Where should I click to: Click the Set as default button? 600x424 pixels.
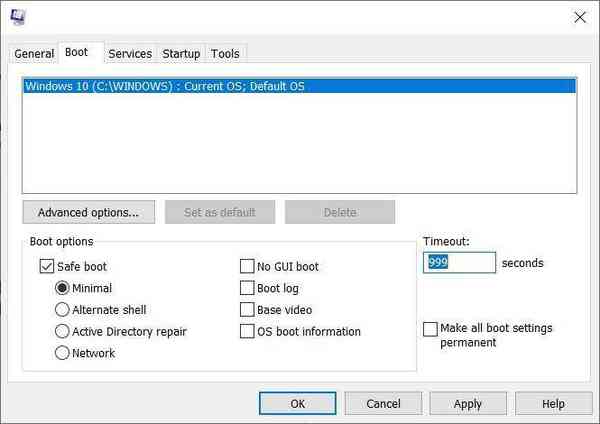point(220,212)
